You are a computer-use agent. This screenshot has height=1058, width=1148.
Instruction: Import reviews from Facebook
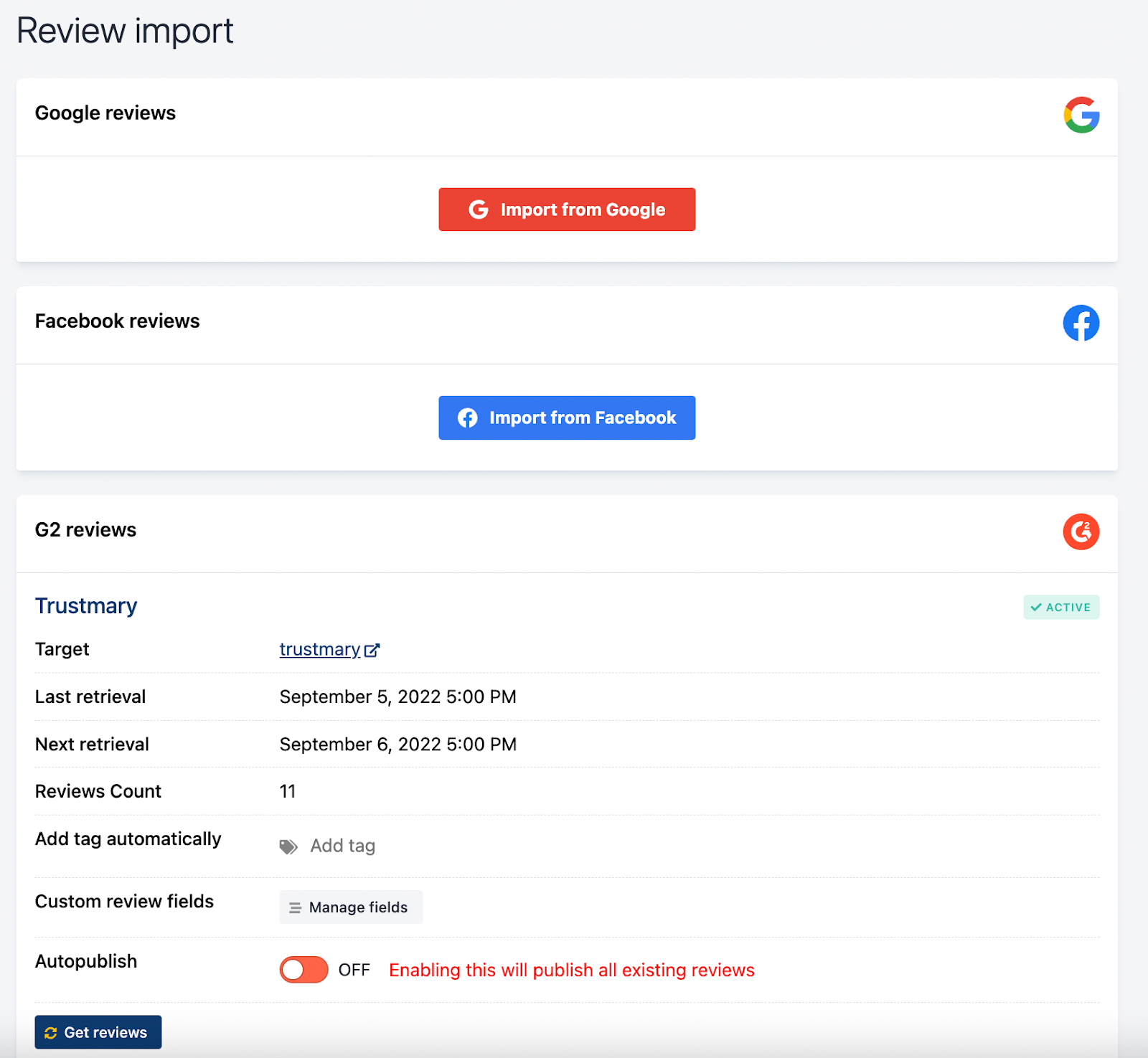click(x=567, y=417)
